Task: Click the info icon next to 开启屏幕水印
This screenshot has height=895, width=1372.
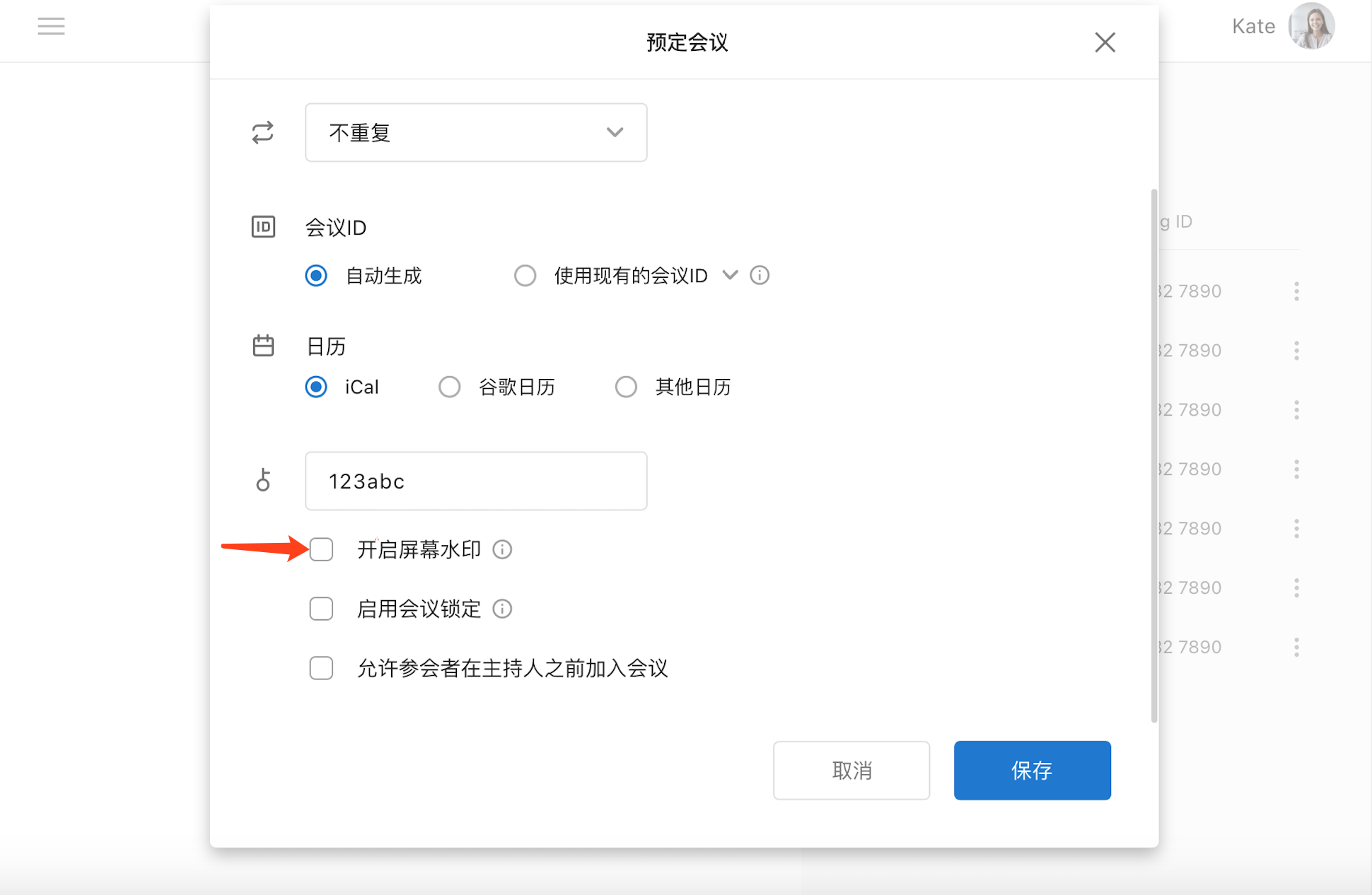Action: pyautogui.click(x=502, y=549)
